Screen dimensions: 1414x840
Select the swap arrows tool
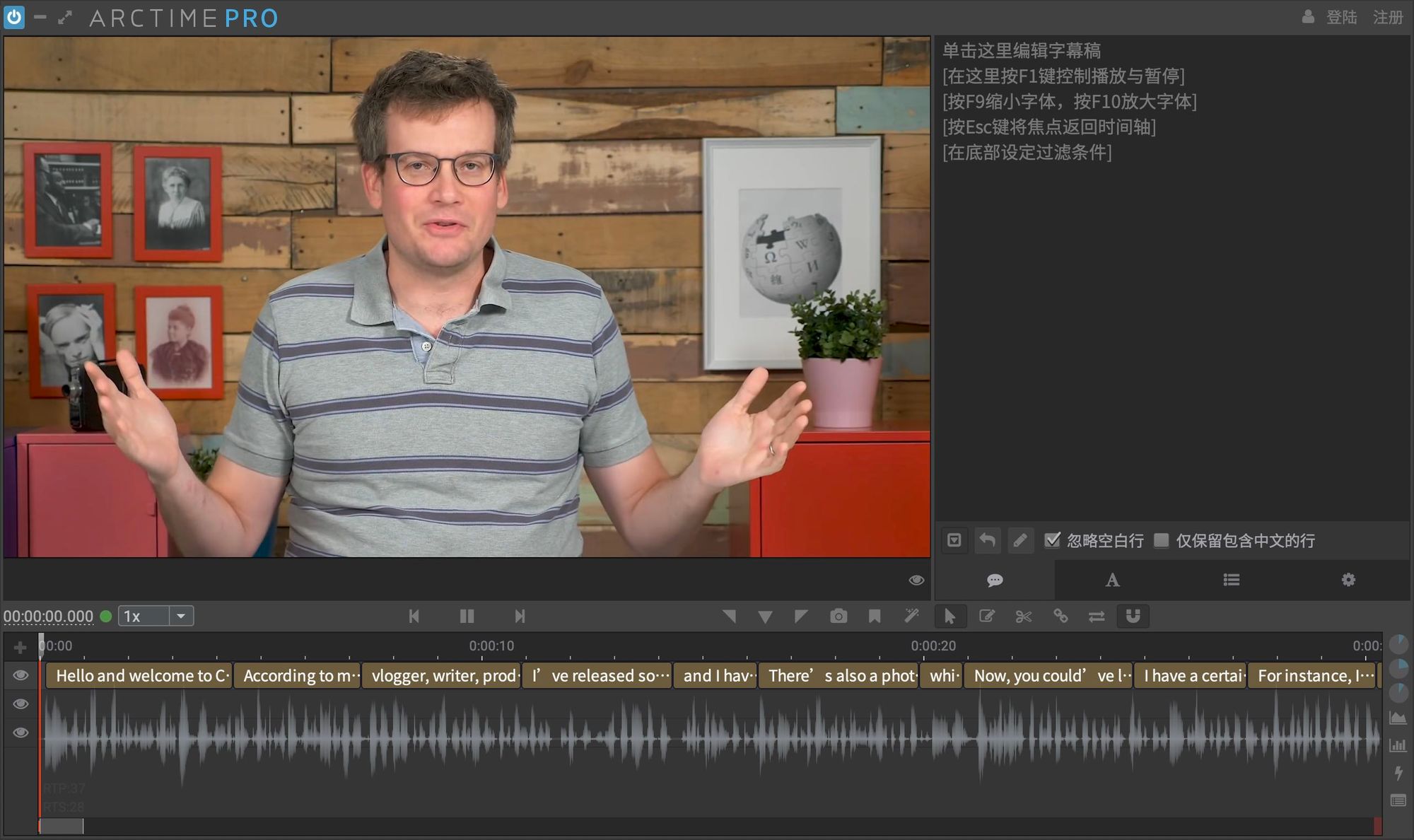[1097, 617]
